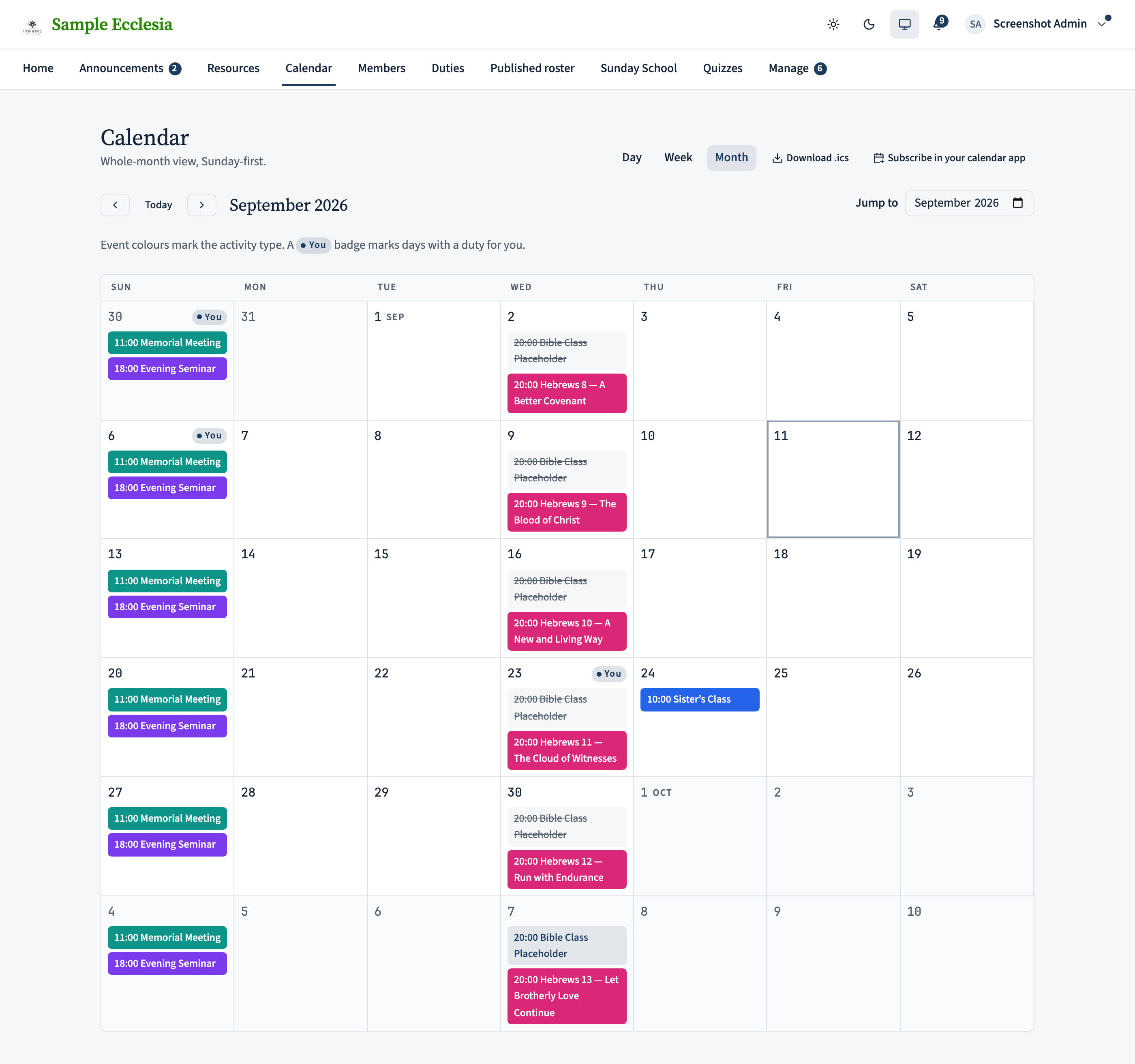Open Memorial Meeting event on the 27th
This screenshot has height=1064, width=1135.
click(x=167, y=818)
